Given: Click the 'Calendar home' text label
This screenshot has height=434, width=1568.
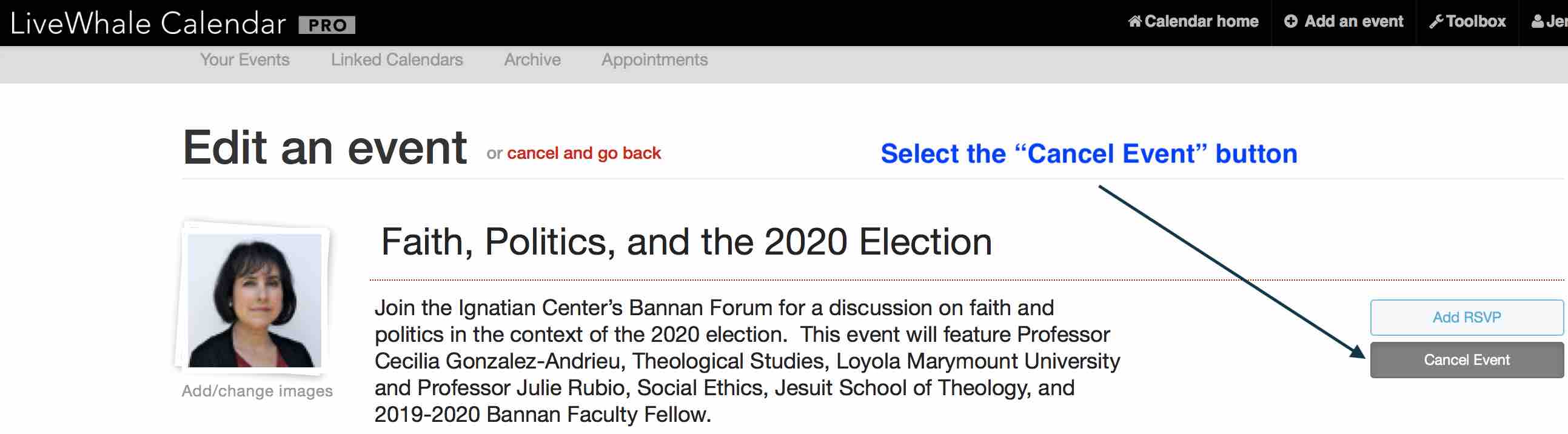Looking at the screenshot, I should point(1201,22).
